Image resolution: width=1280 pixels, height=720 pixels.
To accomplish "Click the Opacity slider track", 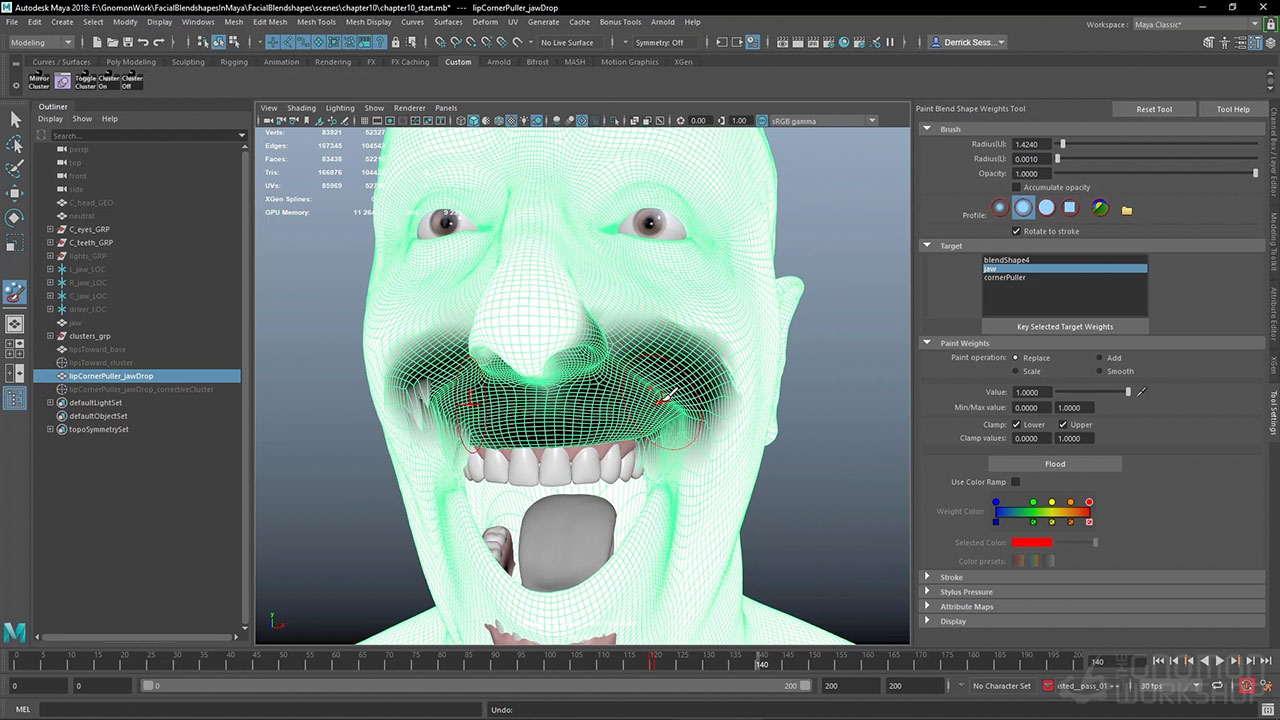I will pyautogui.click(x=1150, y=173).
